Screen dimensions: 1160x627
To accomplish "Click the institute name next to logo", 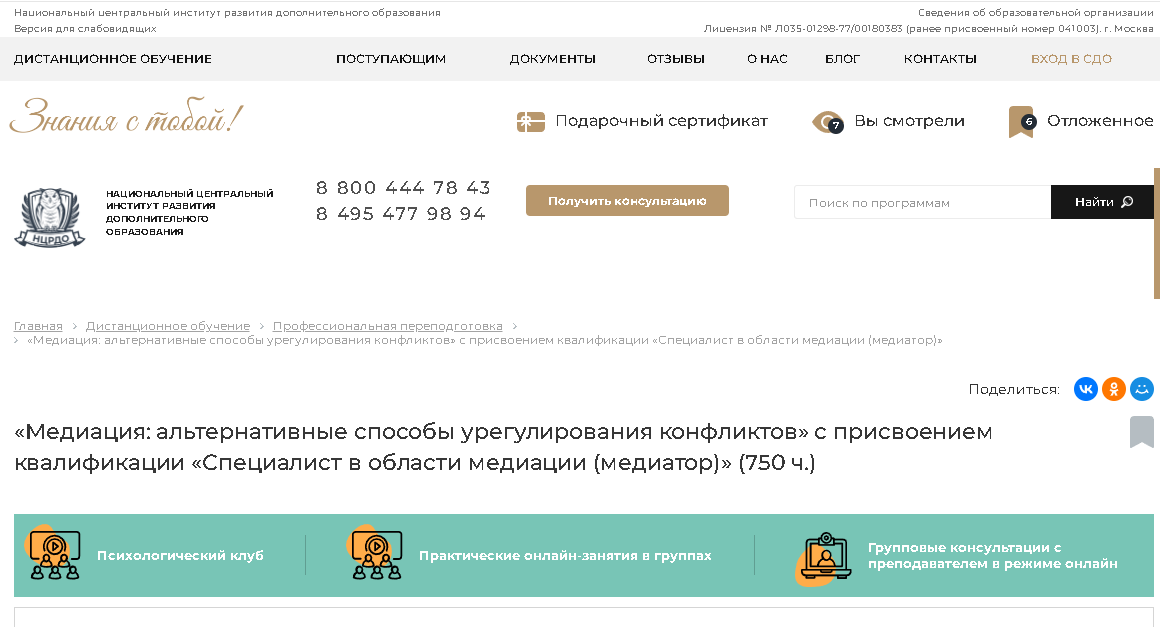I will 189,212.
